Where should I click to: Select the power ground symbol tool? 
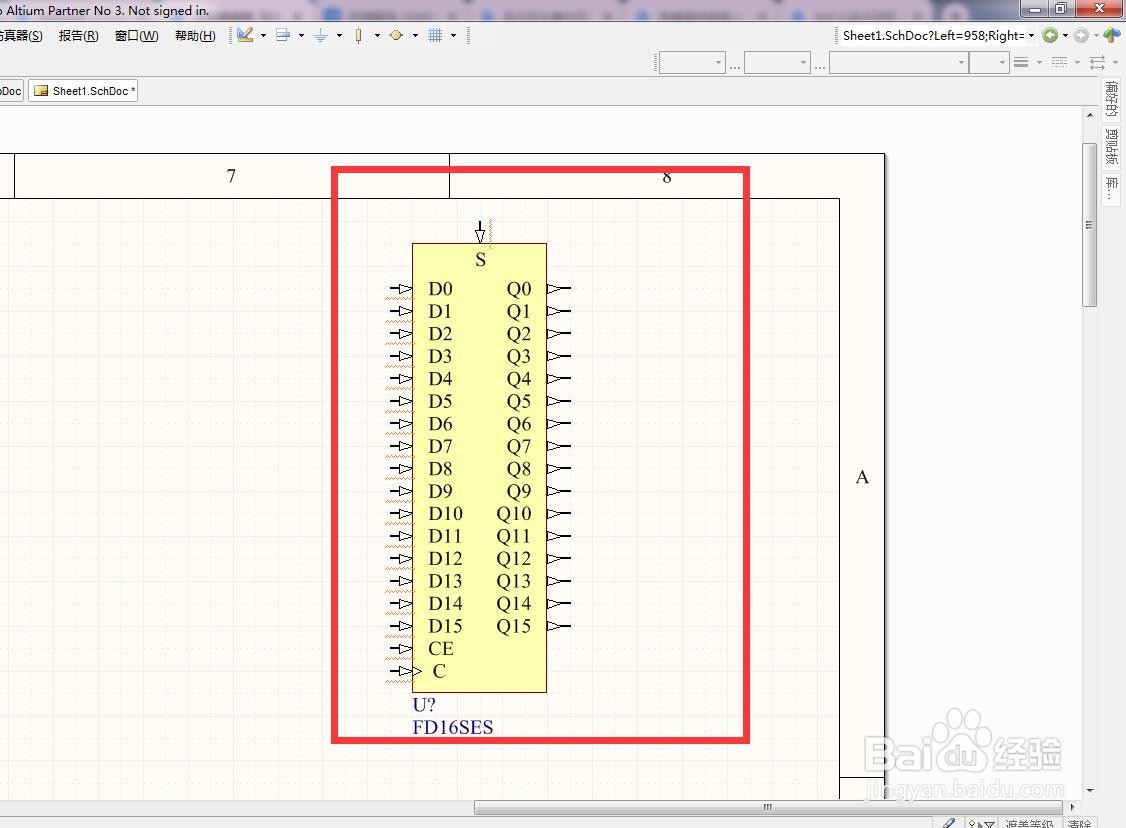[x=321, y=34]
